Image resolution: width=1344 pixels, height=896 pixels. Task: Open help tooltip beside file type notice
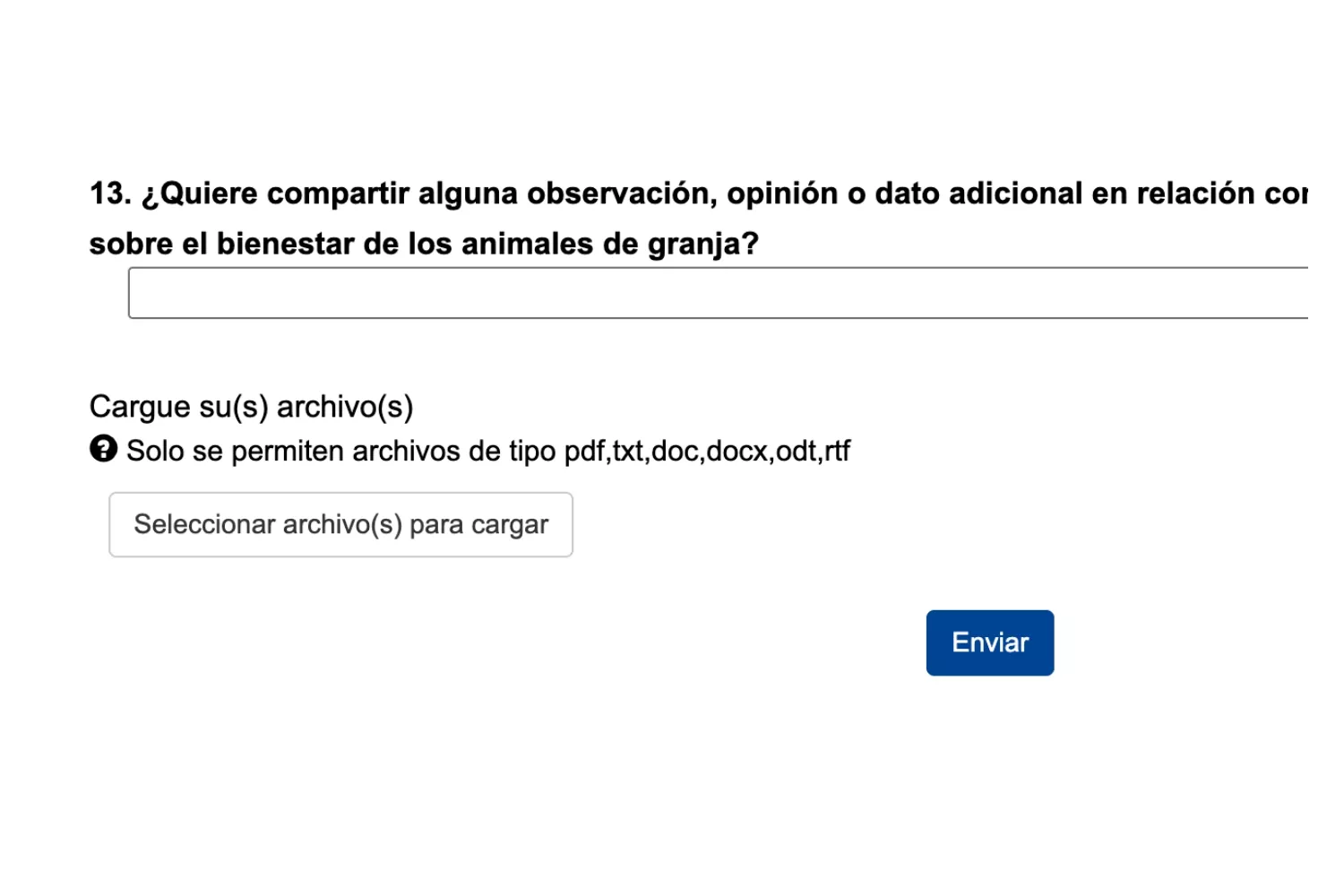click(103, 448)
